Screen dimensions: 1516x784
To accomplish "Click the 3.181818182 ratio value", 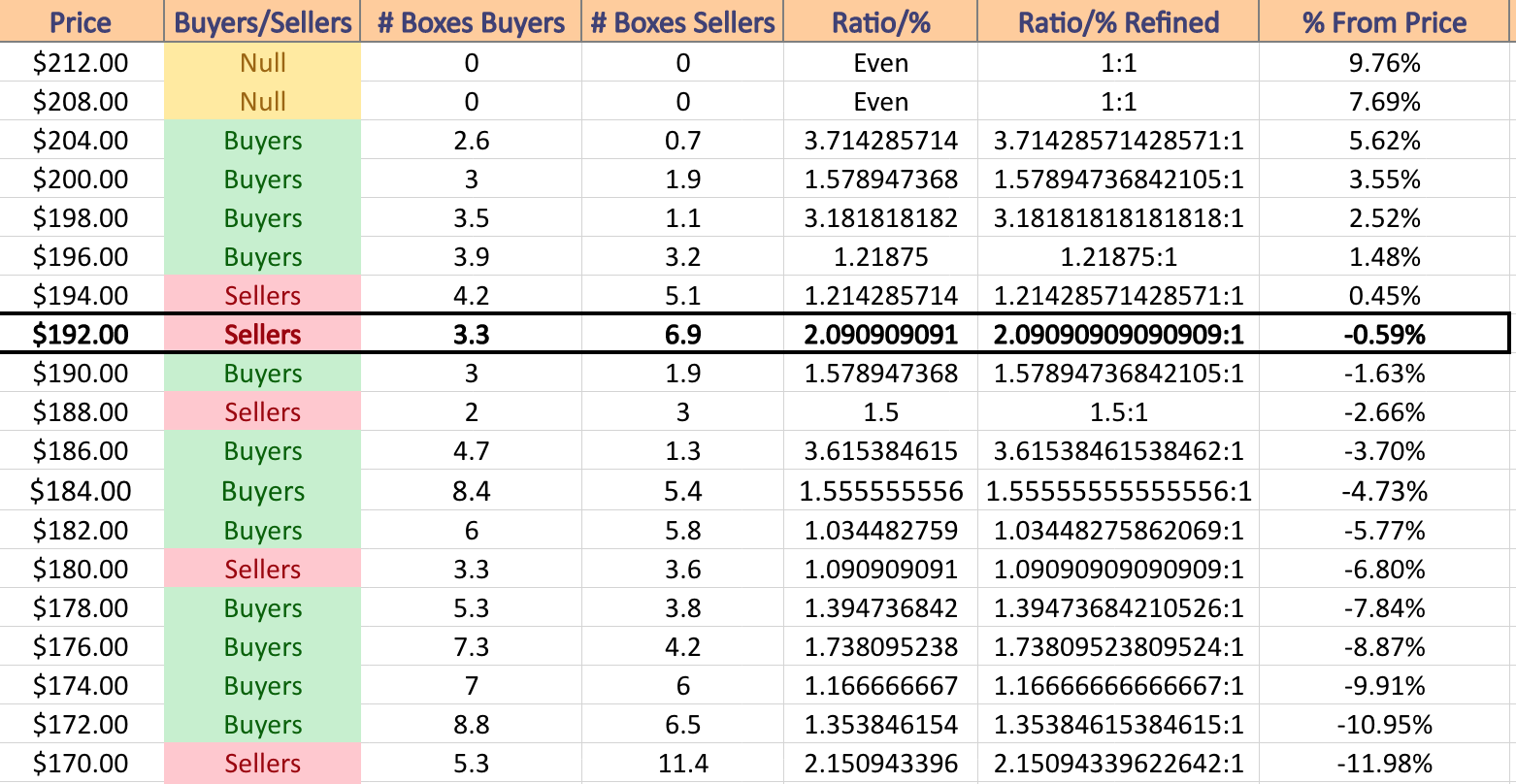I will pyautogui.click(x=880, y=218).
